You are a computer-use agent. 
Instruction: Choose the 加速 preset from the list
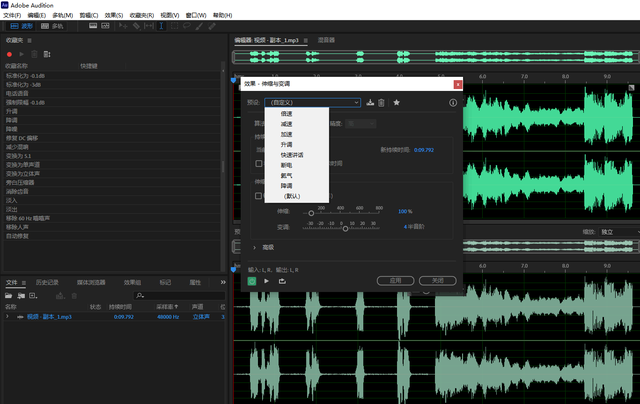click(297, 134)
